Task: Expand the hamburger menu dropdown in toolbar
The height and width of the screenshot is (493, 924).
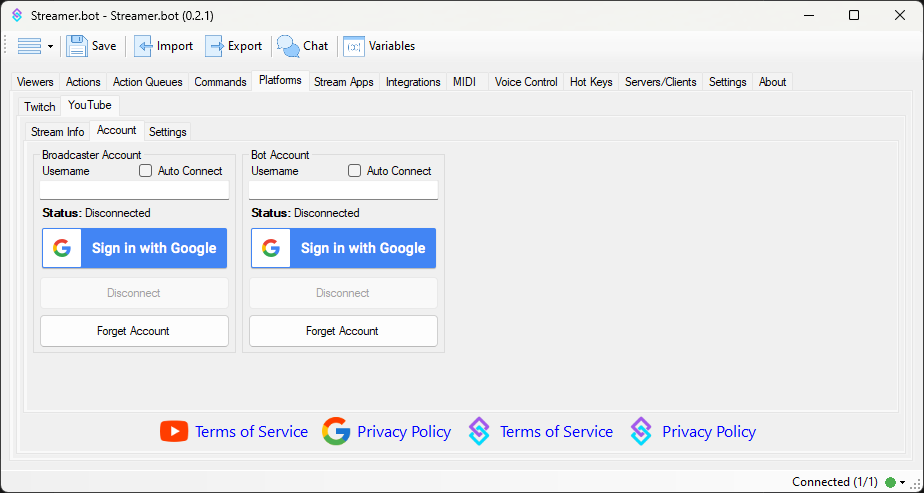Action: 36,46
